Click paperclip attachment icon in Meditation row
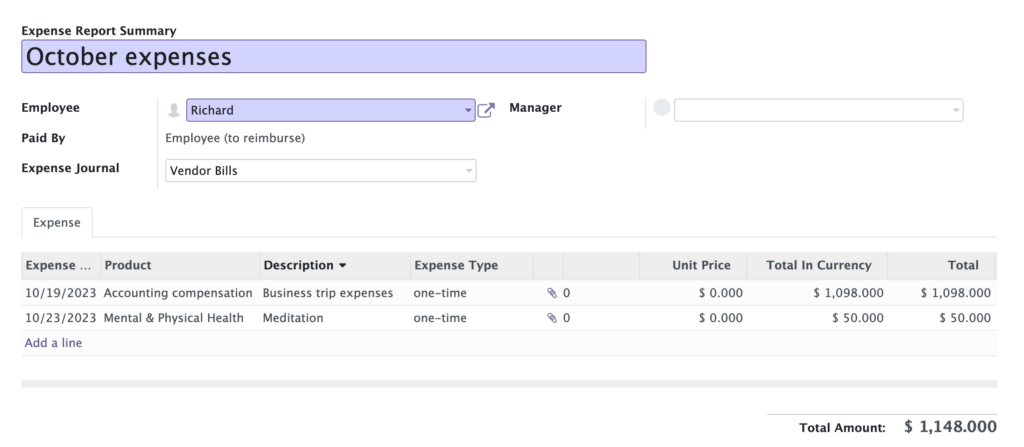 [x=552, y=318]
